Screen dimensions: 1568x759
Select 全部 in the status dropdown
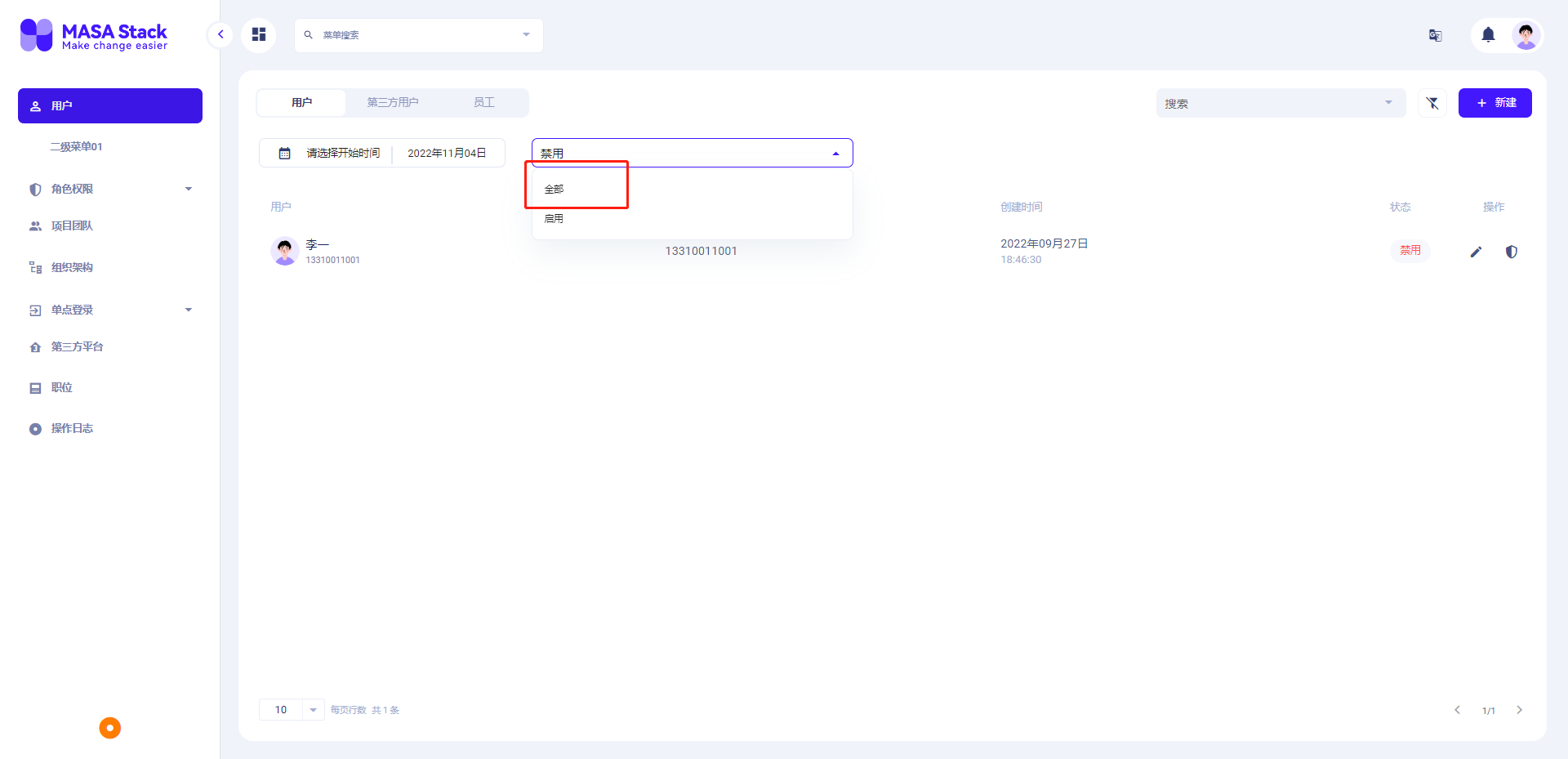coord(554,189)
